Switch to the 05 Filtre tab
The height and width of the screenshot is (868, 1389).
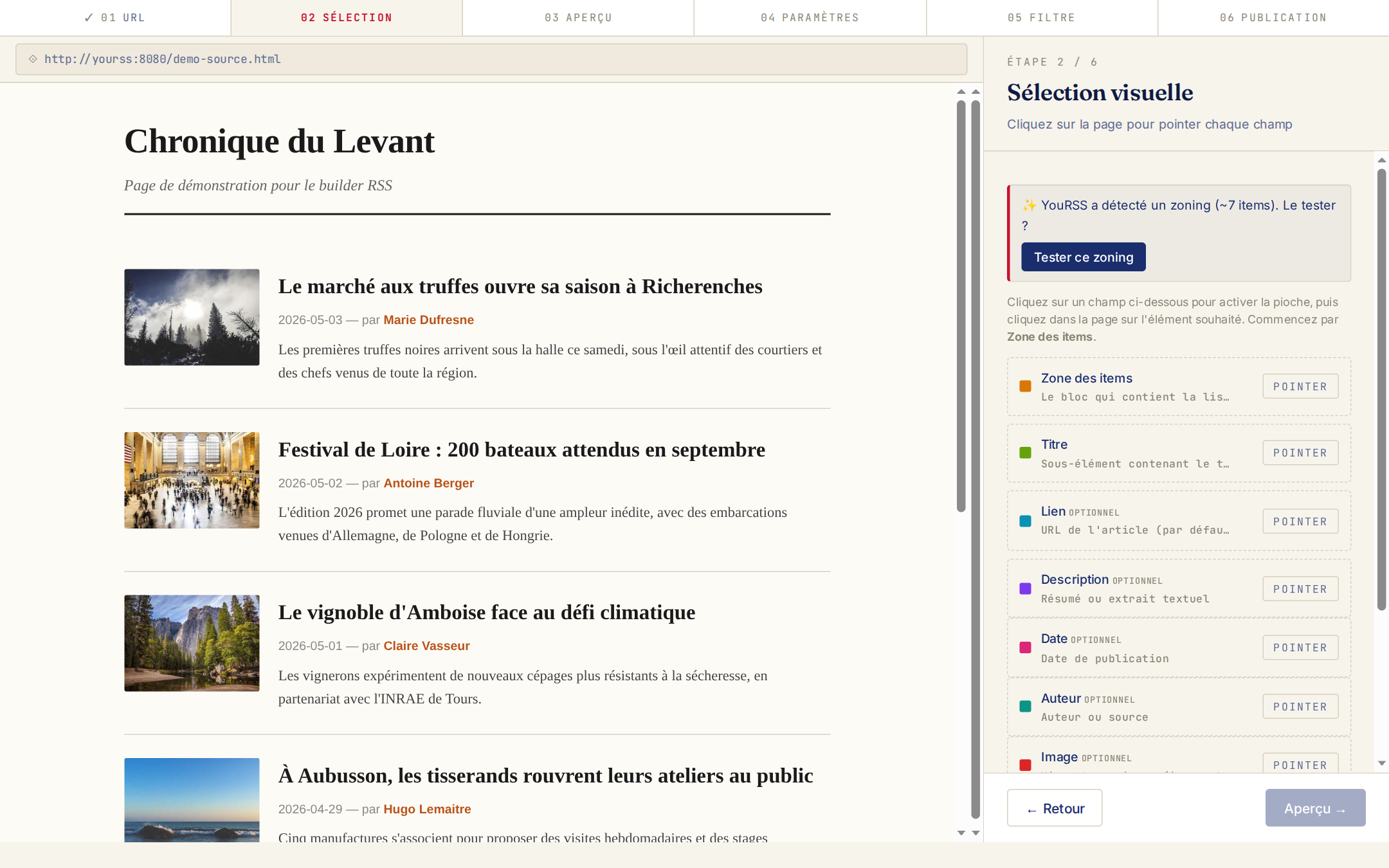(x=1042, y=17)
